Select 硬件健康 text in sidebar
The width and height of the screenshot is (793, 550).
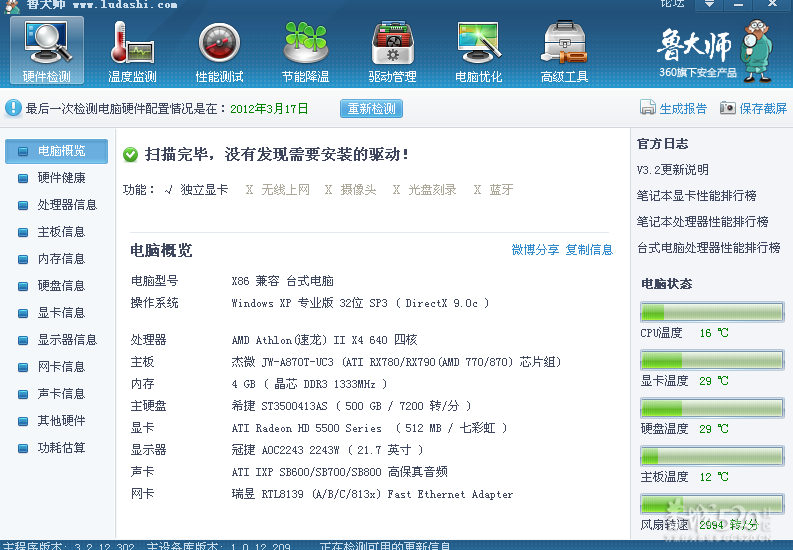click(61, 178)
